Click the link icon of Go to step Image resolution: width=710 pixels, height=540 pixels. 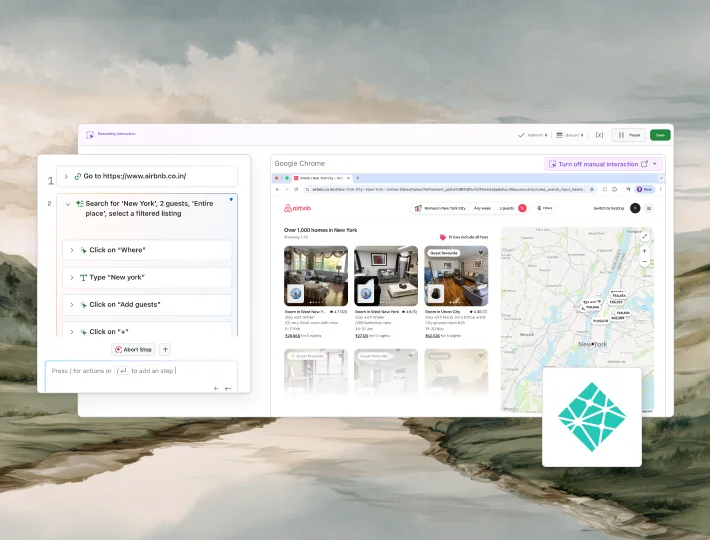pos(77,176)
